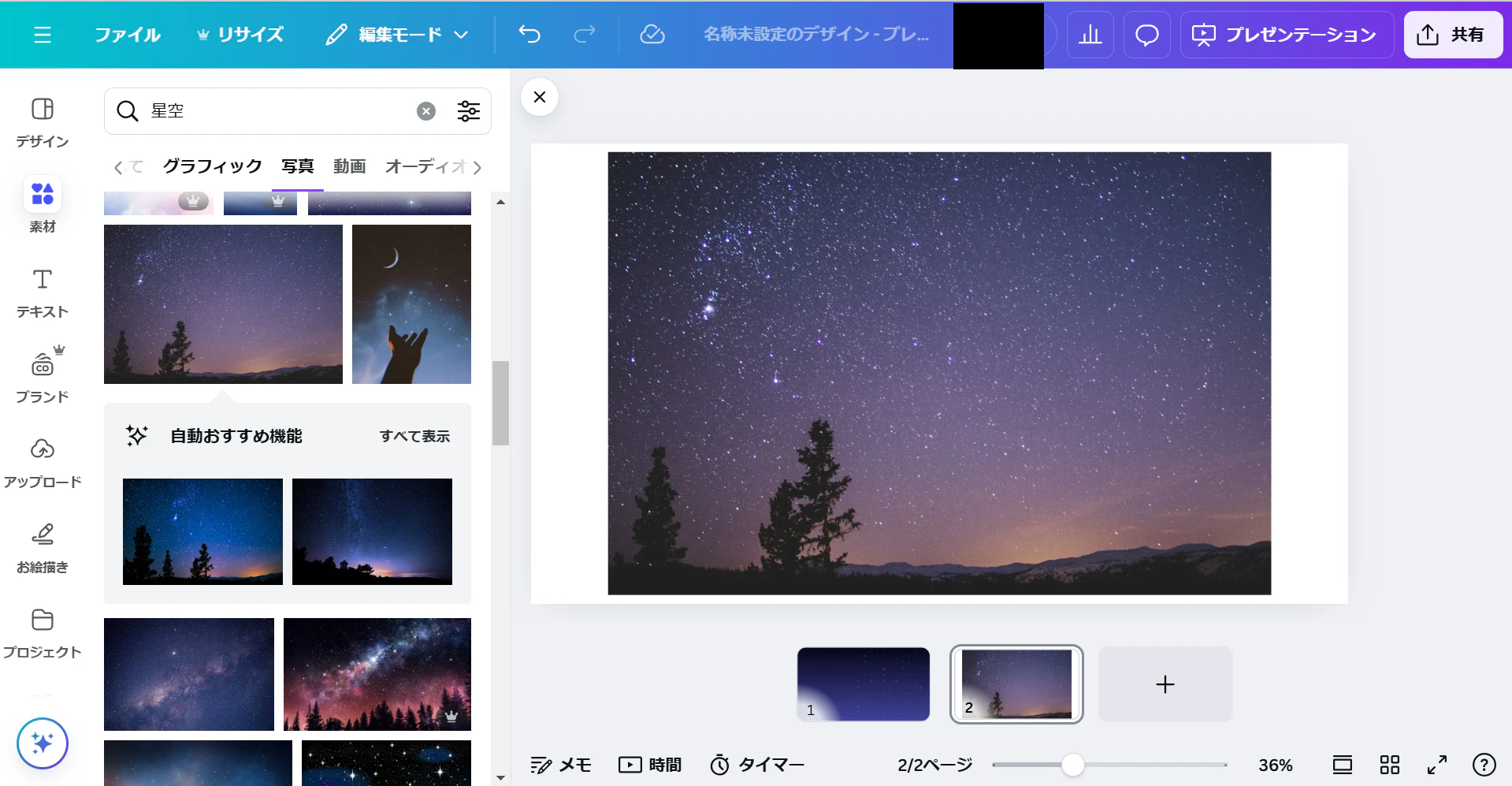Redo the last undone action
Screen dimensions: 1512x786
(x=584, y=35)
